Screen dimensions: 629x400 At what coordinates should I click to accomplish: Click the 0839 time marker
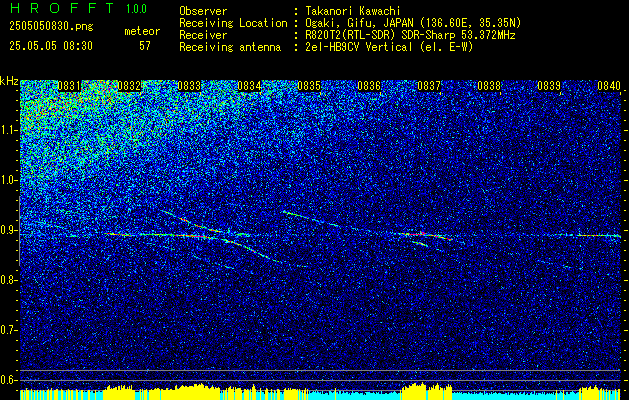coord(549,86)
